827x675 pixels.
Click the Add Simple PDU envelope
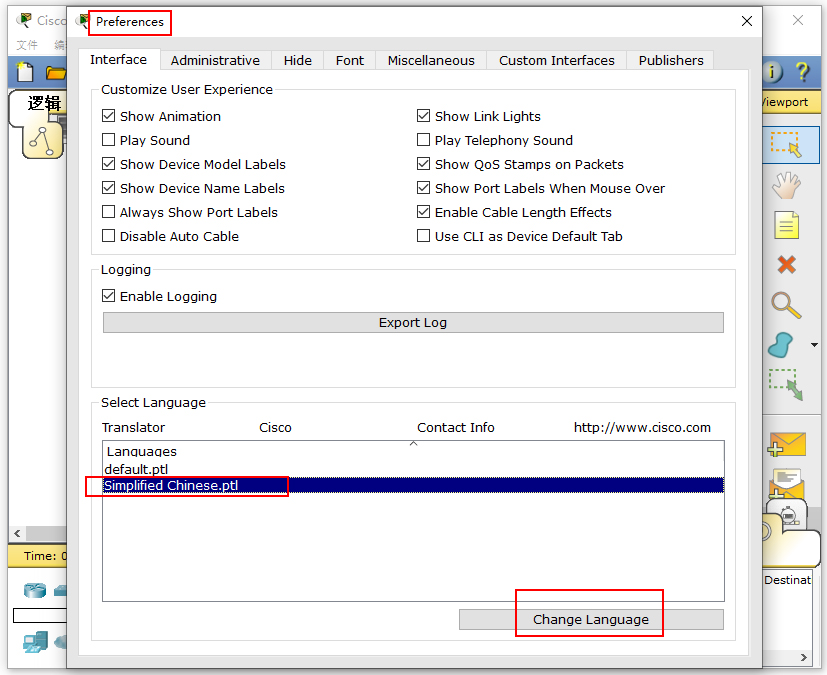tap(786, 445)
